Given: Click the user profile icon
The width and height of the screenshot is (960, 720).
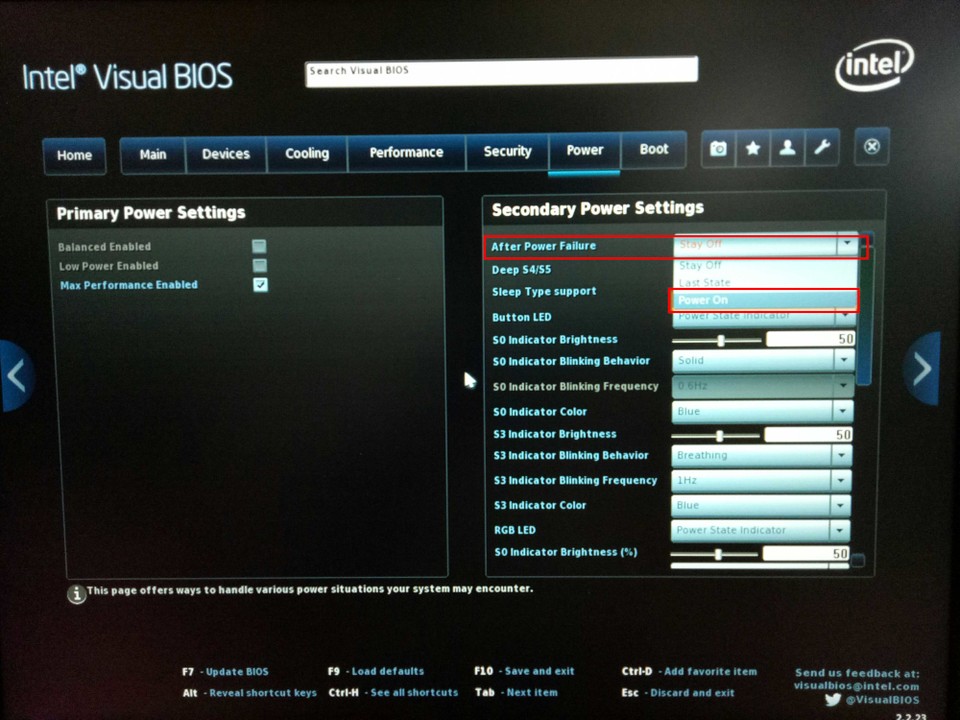Looking at the screenshot, I should tap(788, 147).
